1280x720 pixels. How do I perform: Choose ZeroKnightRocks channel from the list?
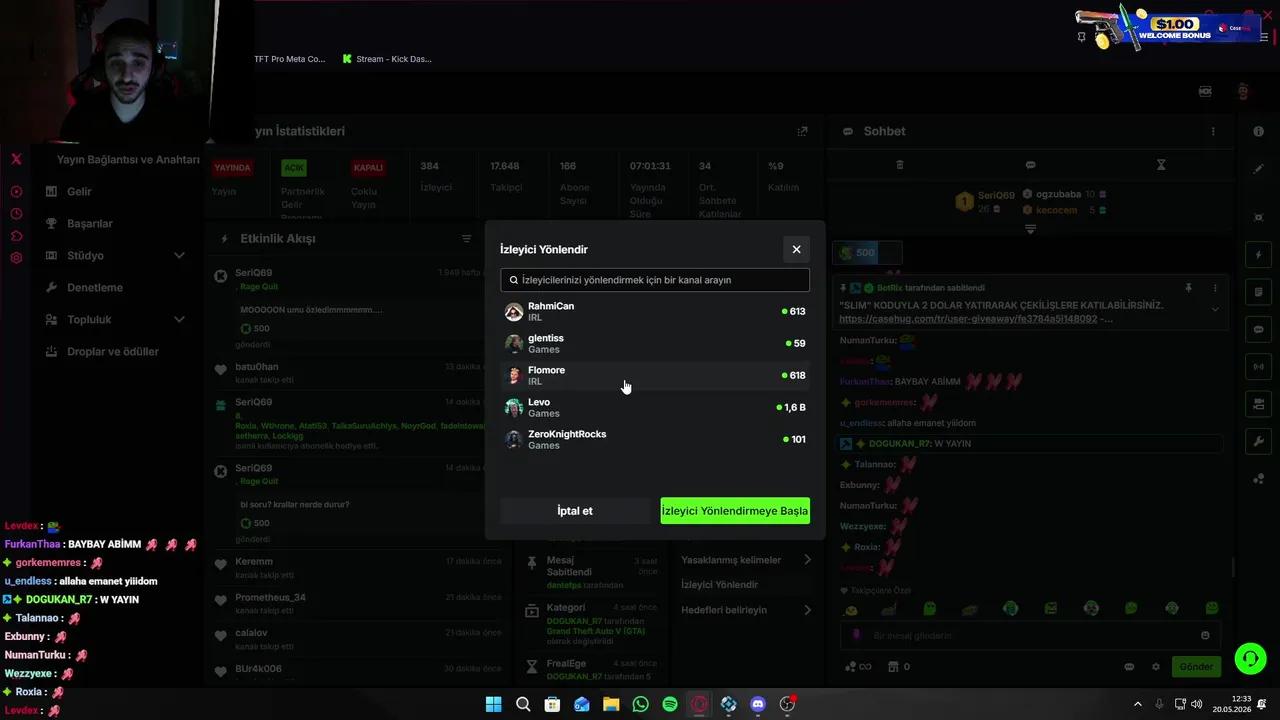(x=655, y=439)
